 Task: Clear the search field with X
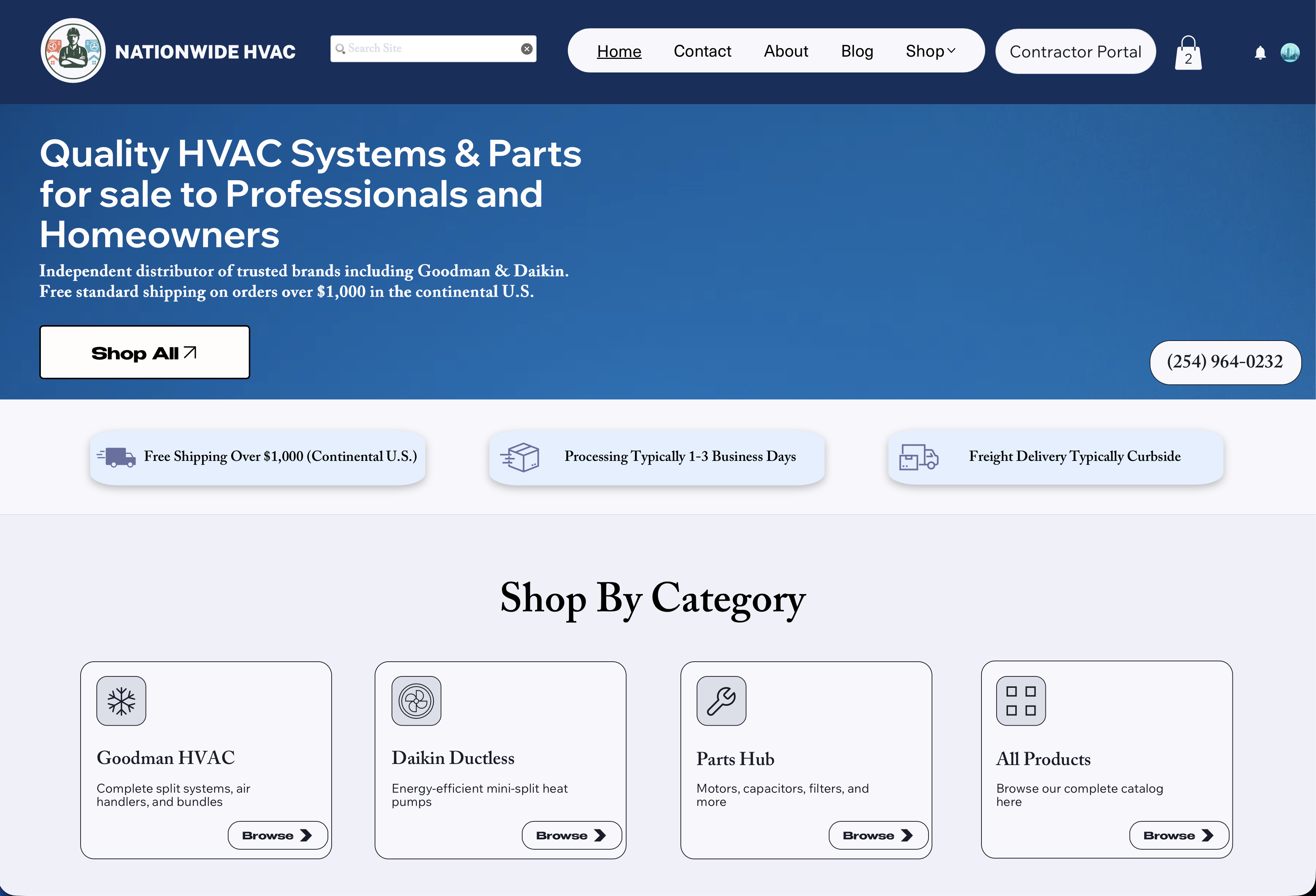[x=527, y=49]
